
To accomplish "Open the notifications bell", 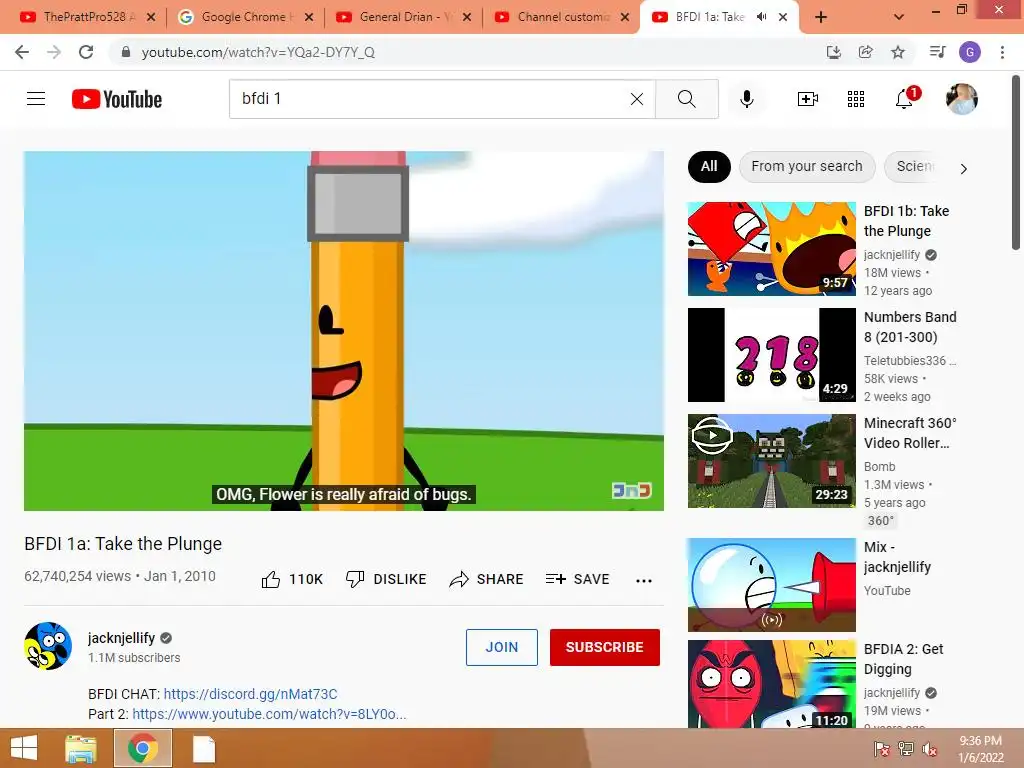I will (x=904, y=99).
